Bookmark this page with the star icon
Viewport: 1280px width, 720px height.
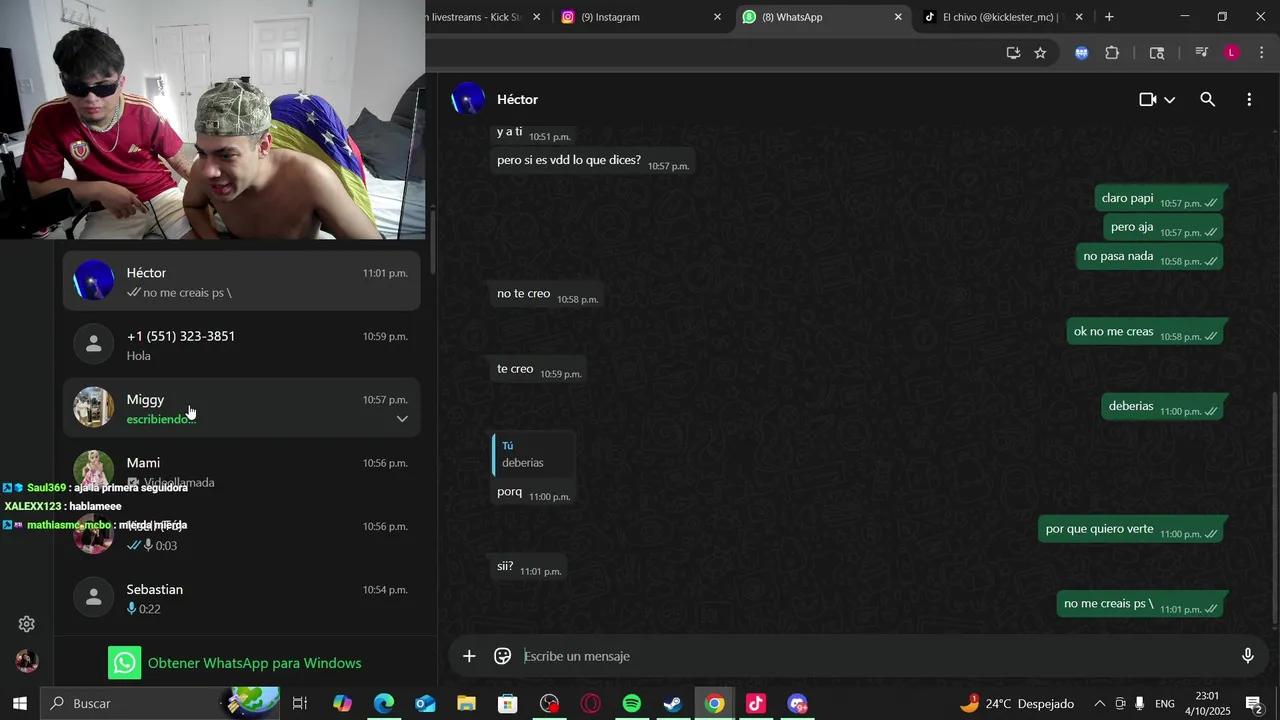click(1040, 53)
